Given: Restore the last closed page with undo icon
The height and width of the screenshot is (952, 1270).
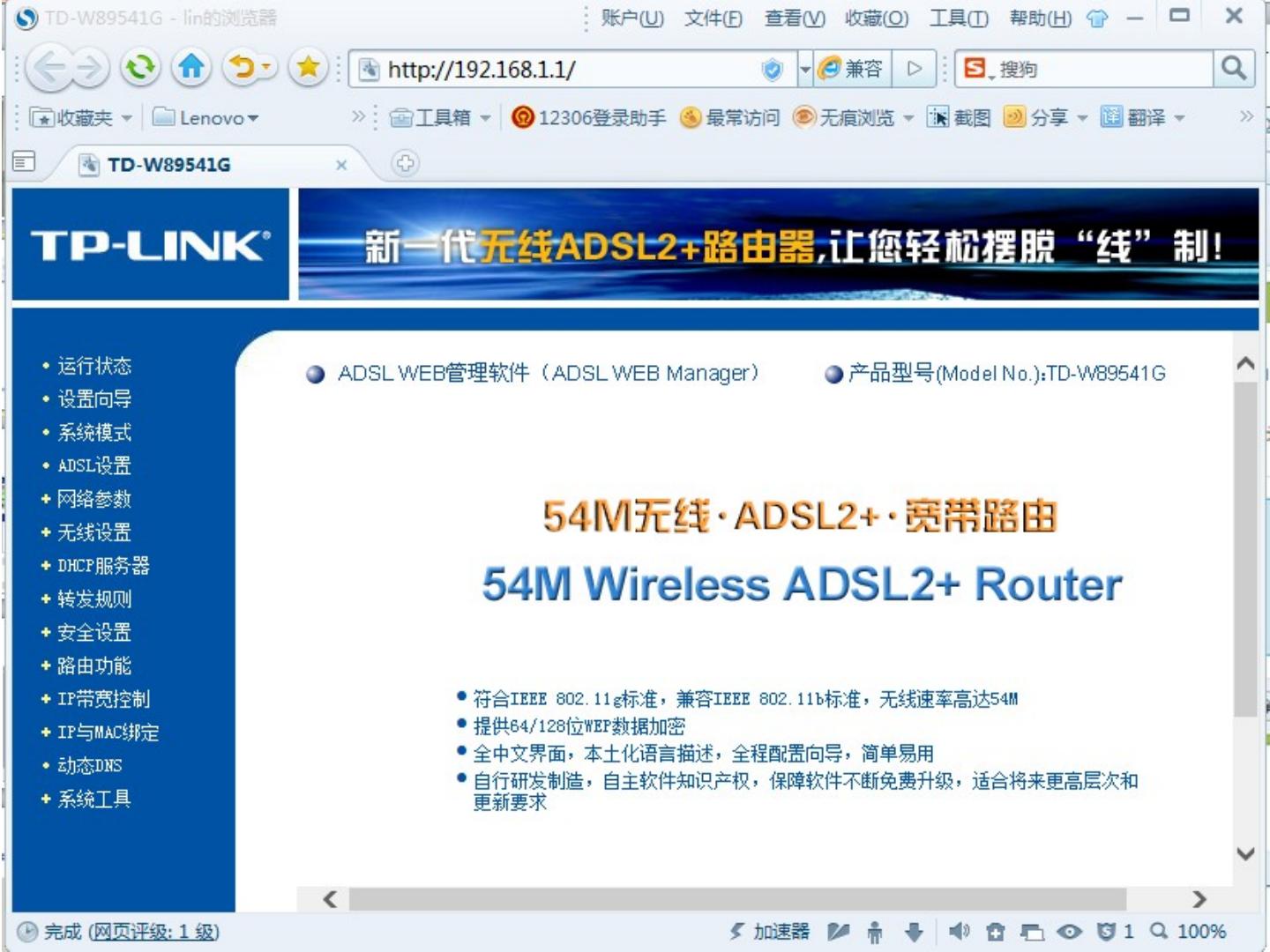Looking at the screenshot, I should (x=240, y=67).
